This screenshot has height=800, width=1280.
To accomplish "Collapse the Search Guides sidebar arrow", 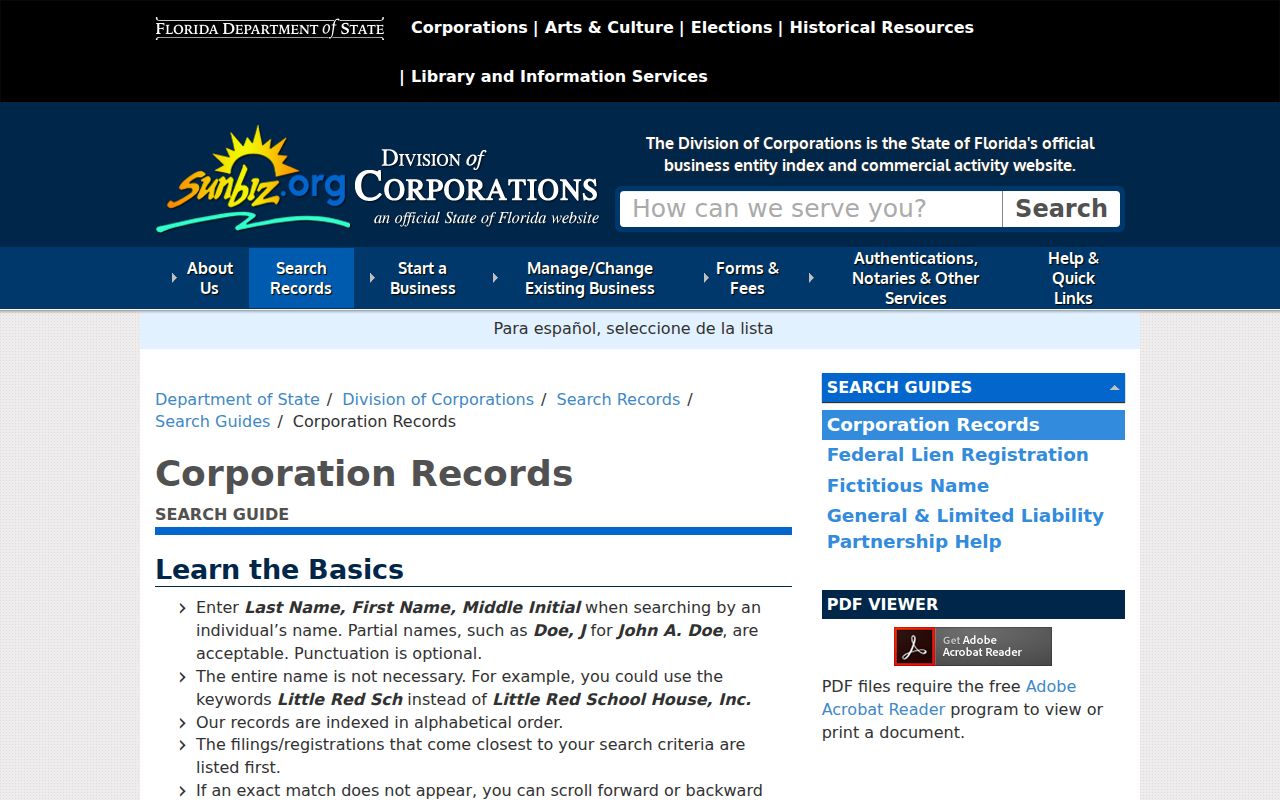I will point(1114,388).
